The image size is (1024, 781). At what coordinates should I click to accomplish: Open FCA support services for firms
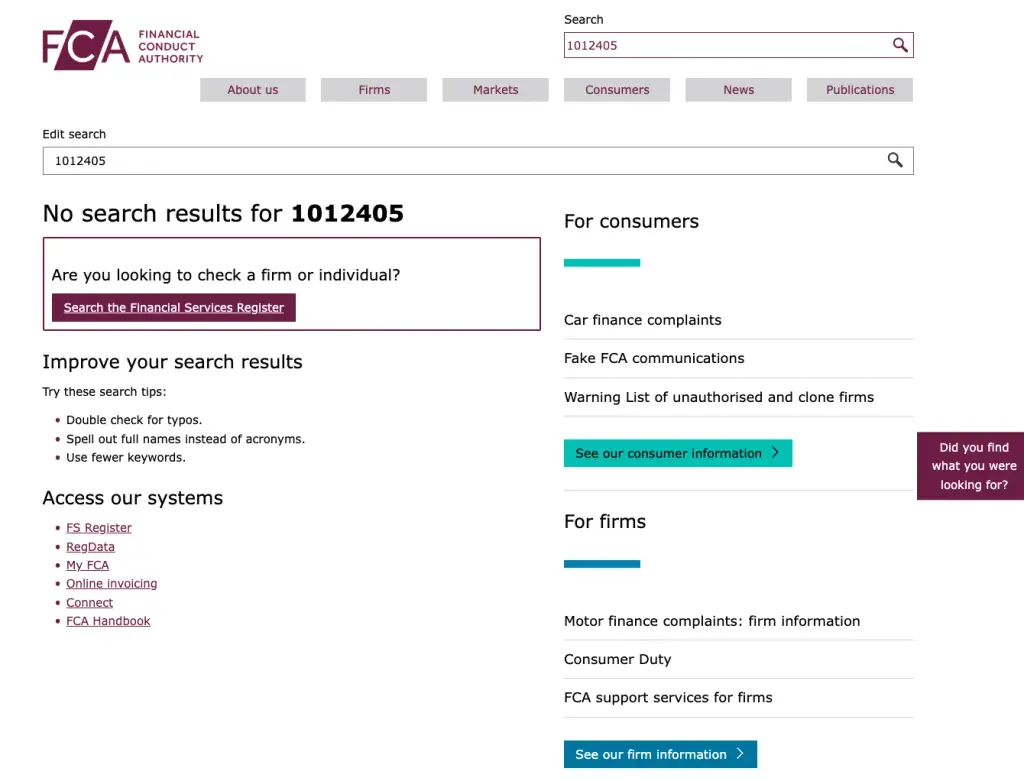pos(668,697)
